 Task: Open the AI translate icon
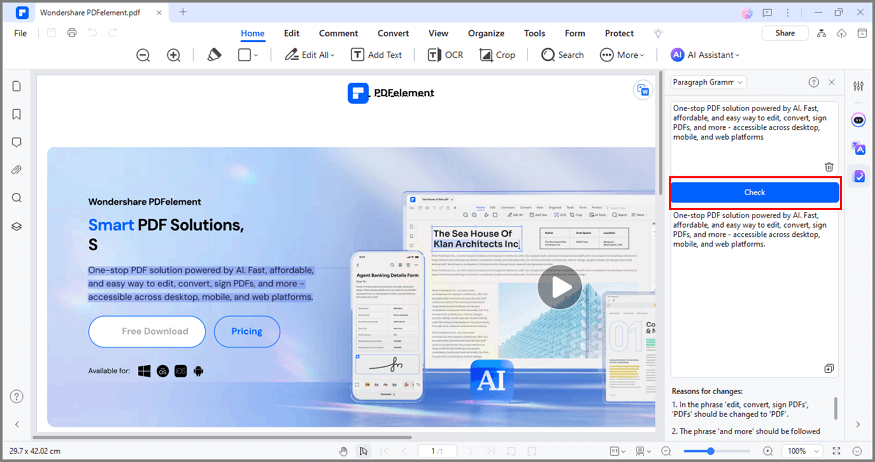(858, 148)
